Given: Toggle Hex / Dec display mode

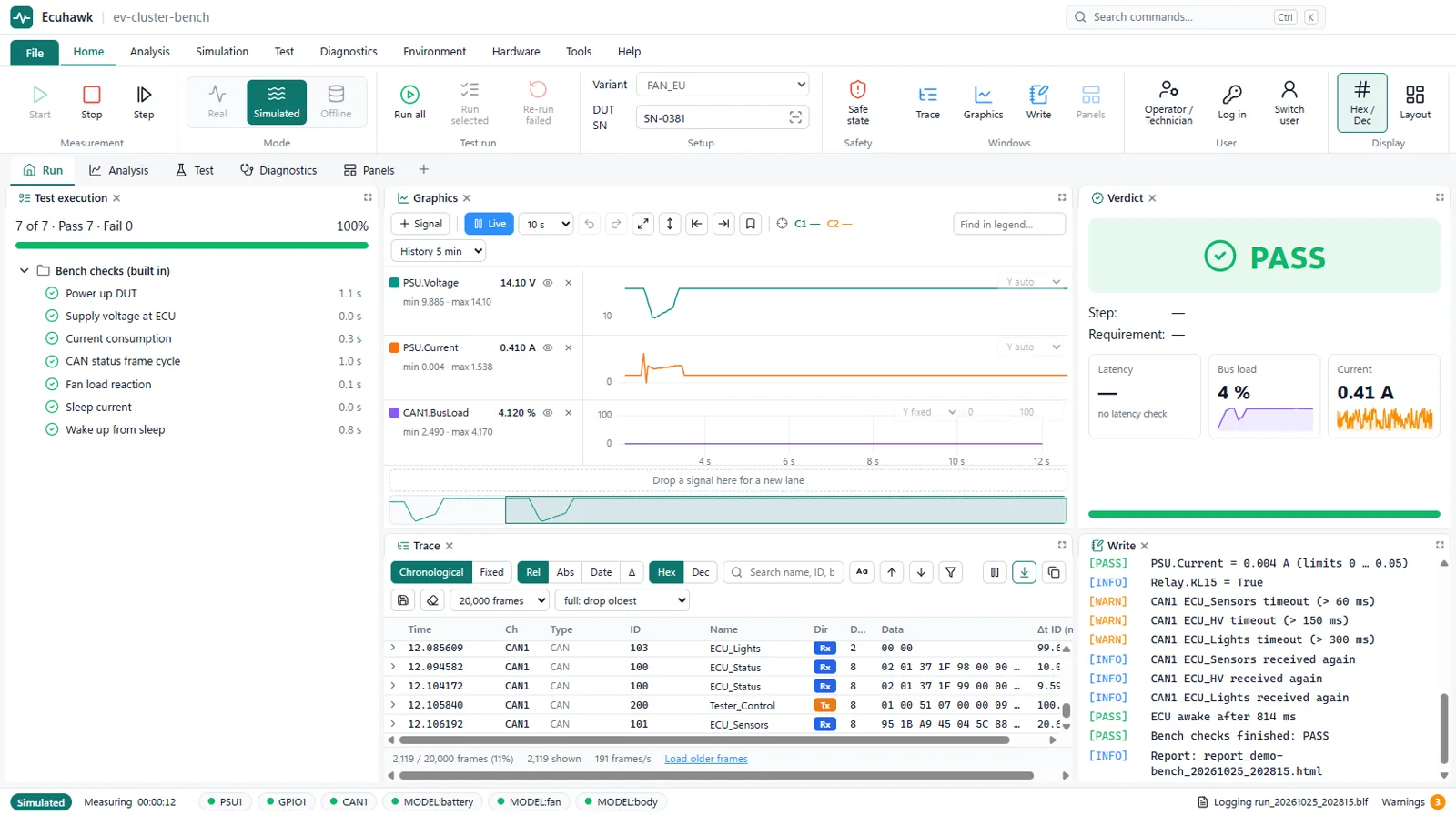Looking at the screenshot, I should click(1361, 102).
